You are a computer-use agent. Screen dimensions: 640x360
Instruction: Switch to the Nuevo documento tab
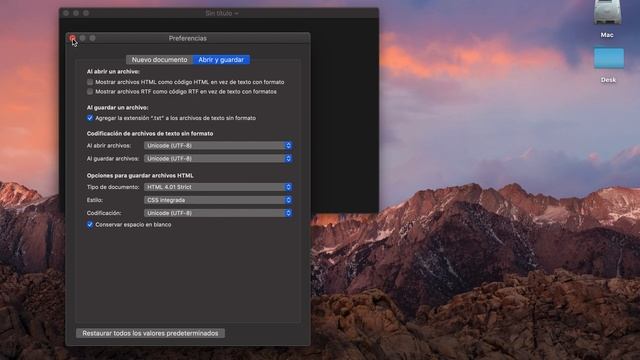[160, 60]
